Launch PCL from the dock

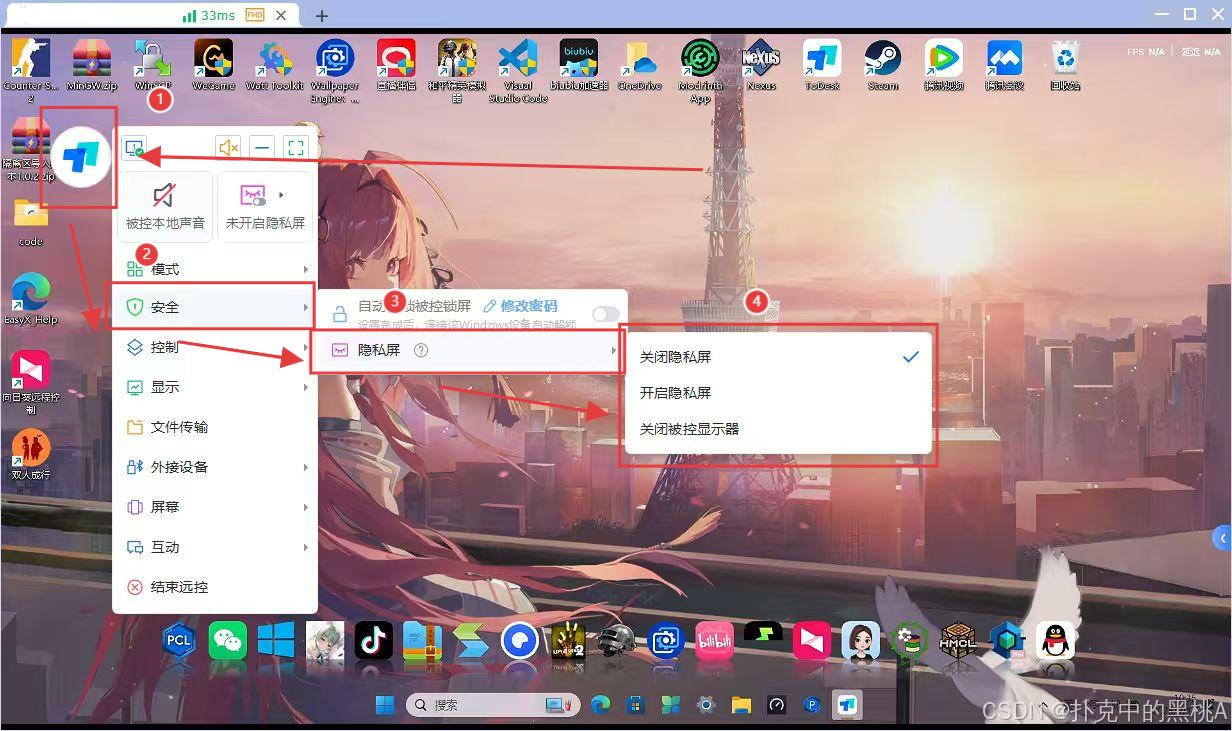(x=179, y=640)
